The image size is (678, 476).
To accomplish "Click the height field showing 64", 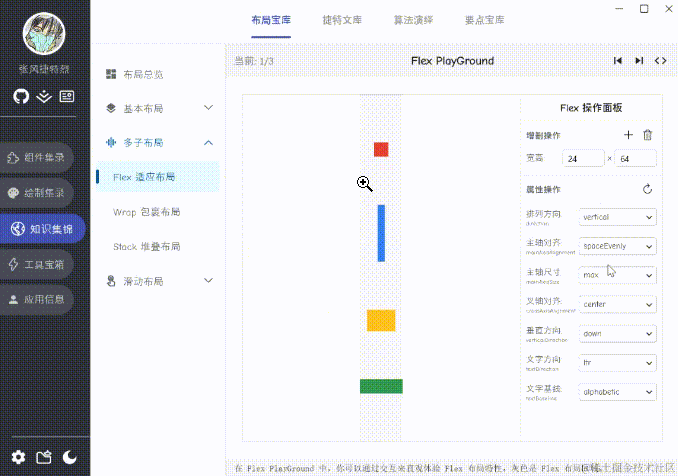I will (x=635, y=159).
